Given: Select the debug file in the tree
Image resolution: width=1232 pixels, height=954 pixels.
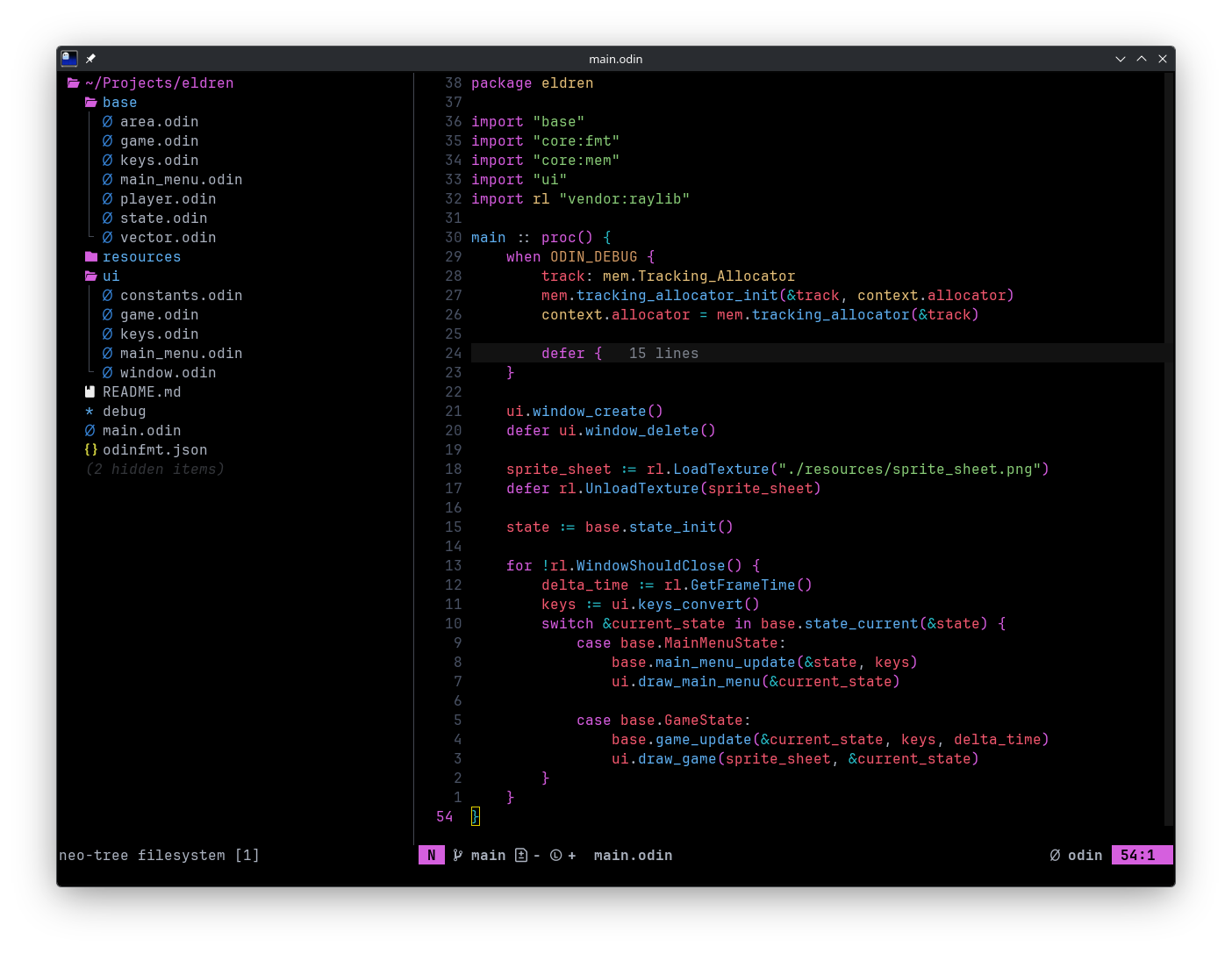Looking at the screenshot, I should pos(124,412).
